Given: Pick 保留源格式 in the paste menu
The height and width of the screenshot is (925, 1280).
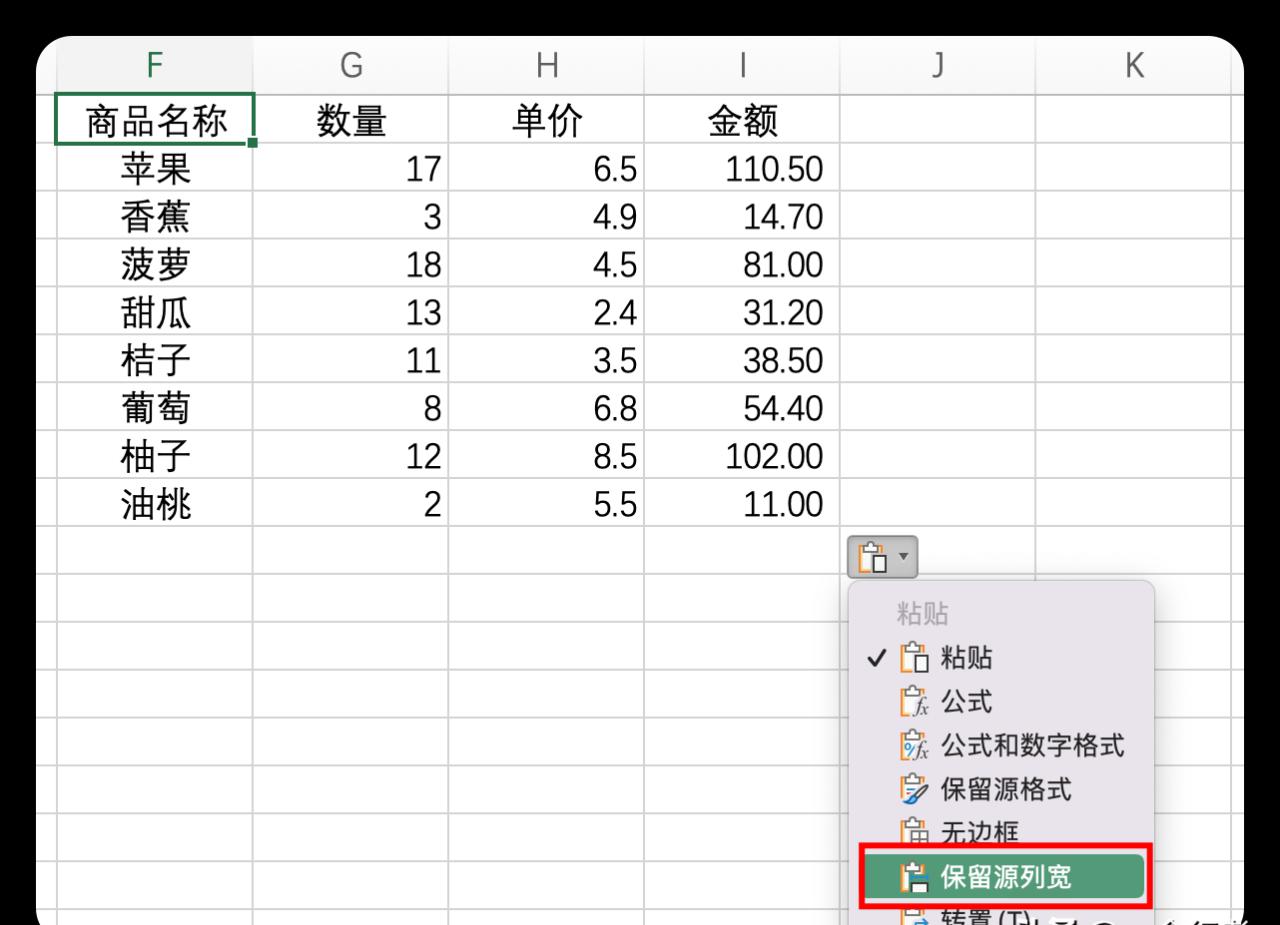Looking at the screenshot, I should [1001, 789].
